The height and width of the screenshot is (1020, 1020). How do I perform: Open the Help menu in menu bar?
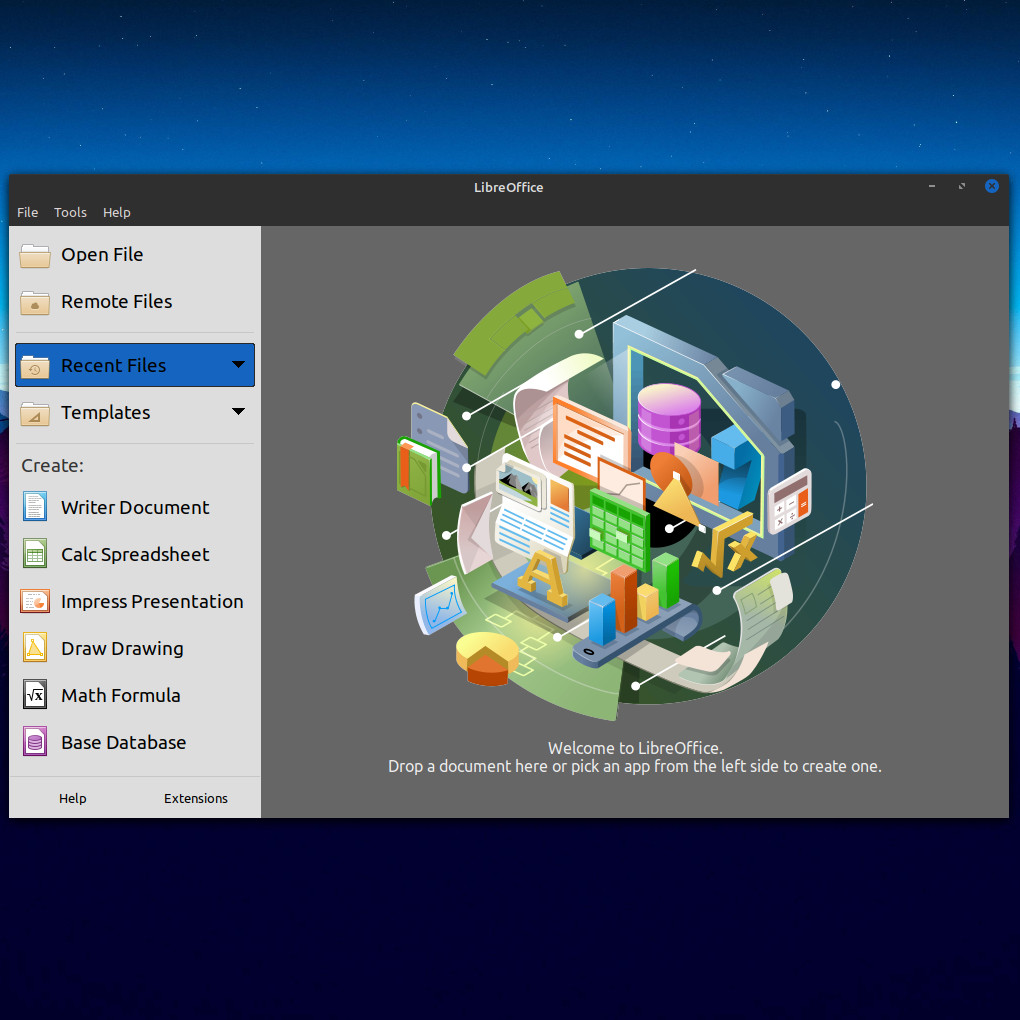coord(117,212)
